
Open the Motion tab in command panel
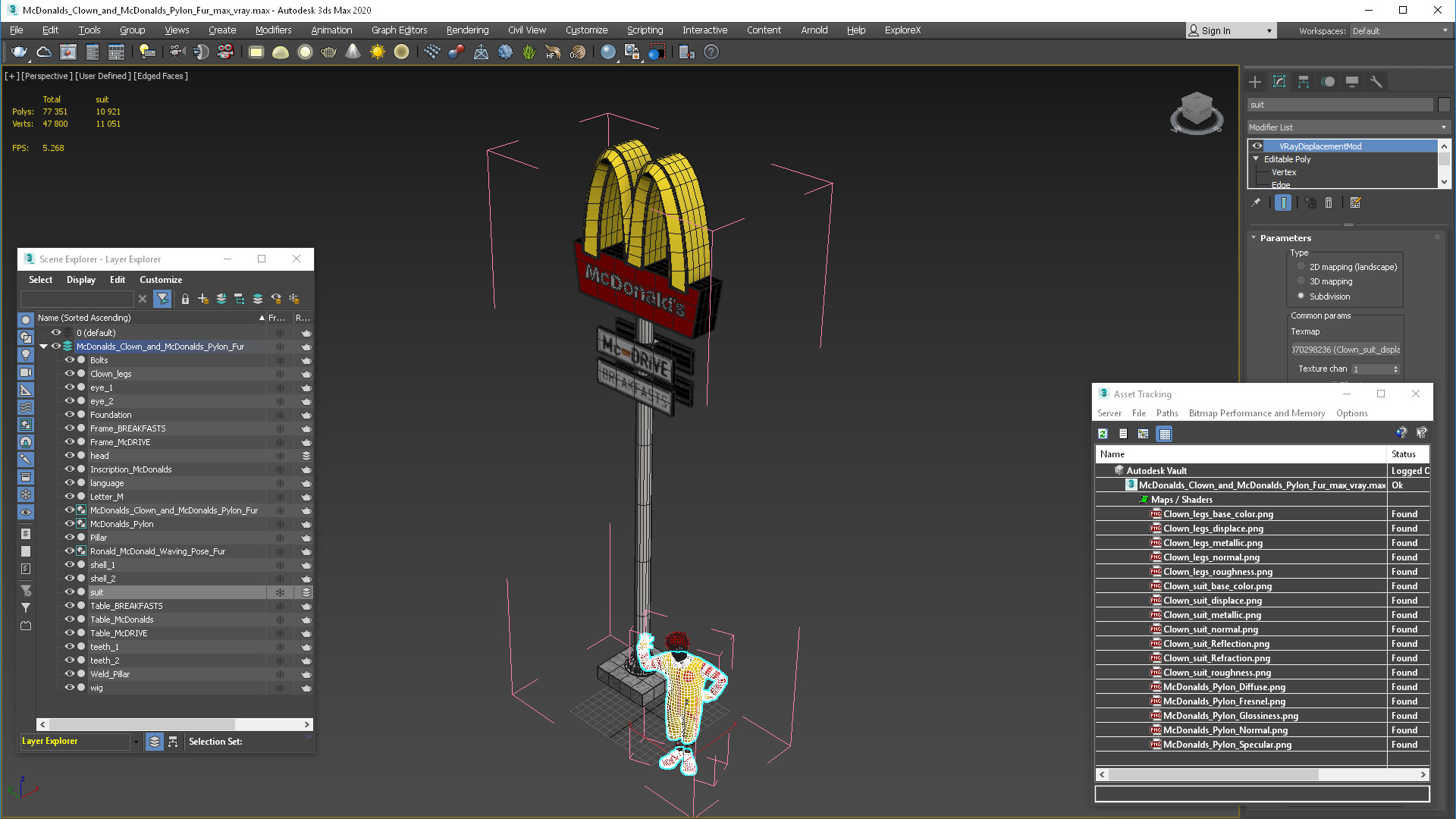[1328, 82]
